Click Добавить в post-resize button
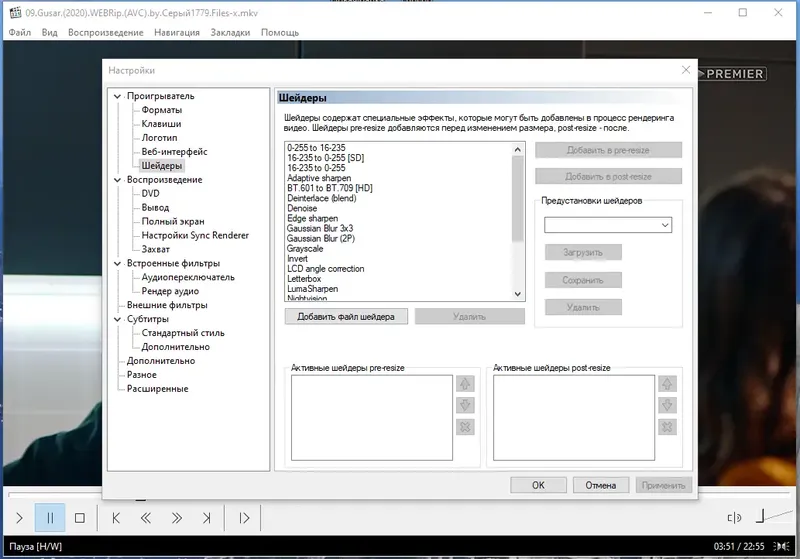 (x=608, y=176)
